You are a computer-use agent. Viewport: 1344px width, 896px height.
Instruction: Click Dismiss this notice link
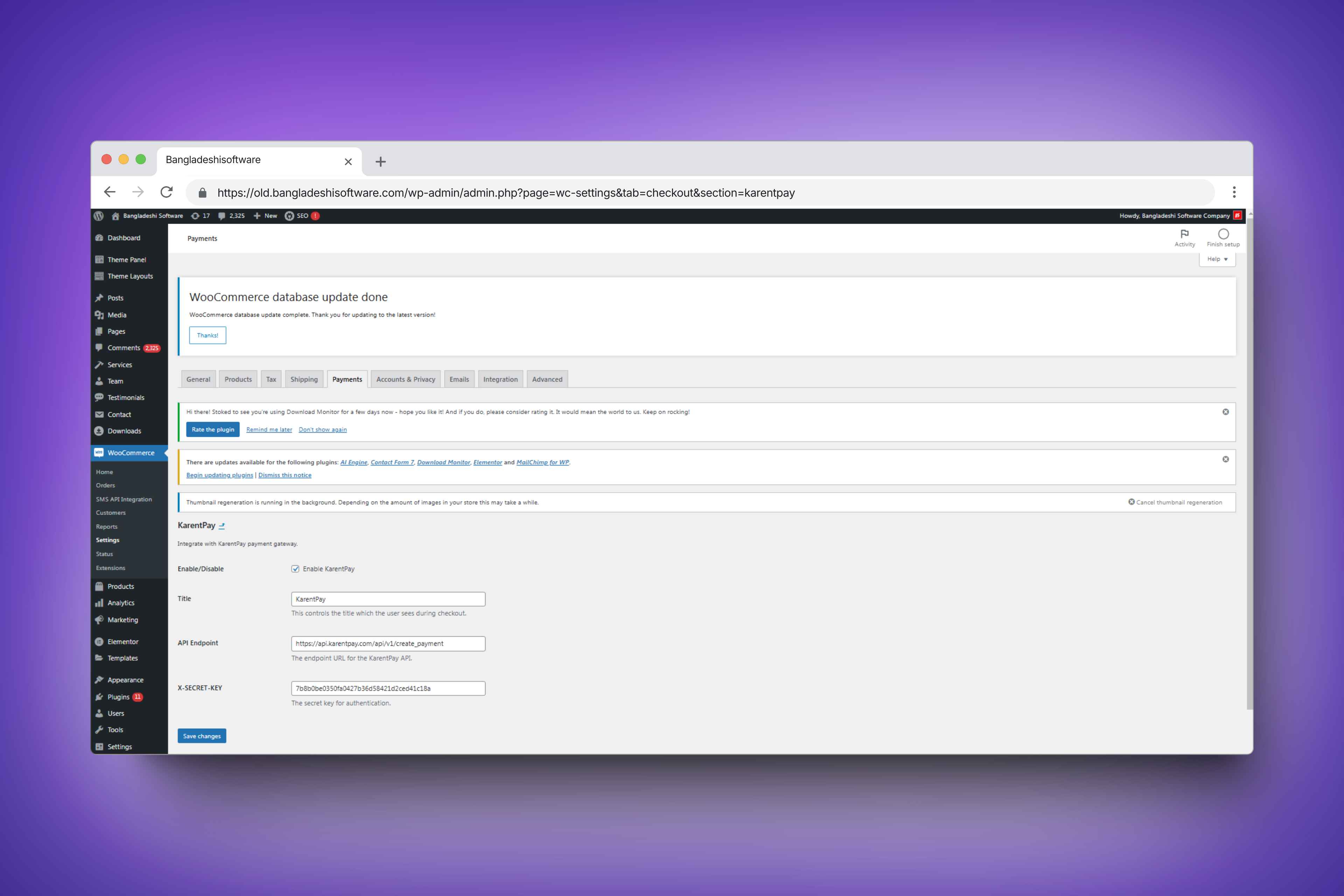(x=285, y=475)
